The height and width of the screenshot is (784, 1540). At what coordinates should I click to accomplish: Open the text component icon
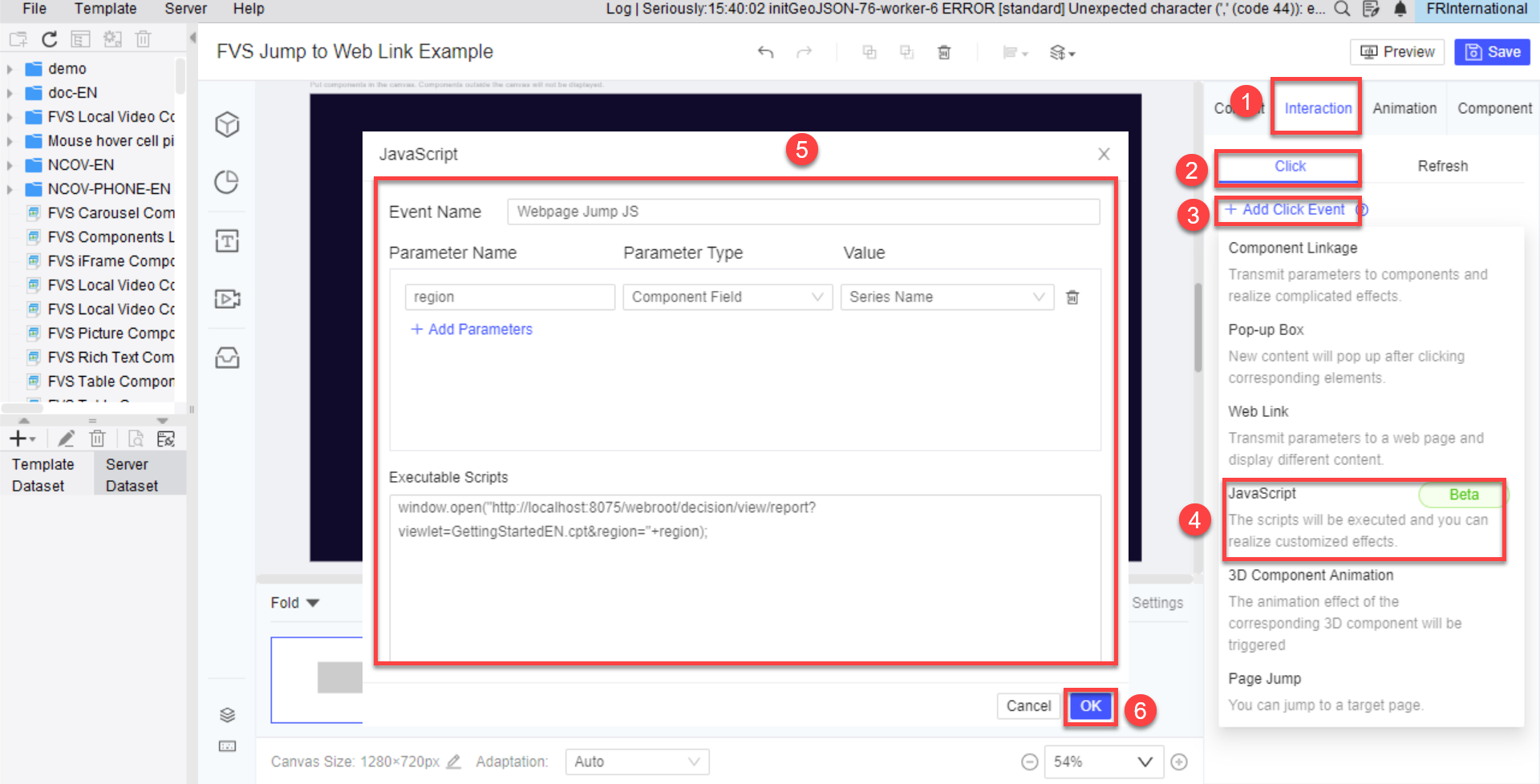pyautogui.click(x=227, y=240)
